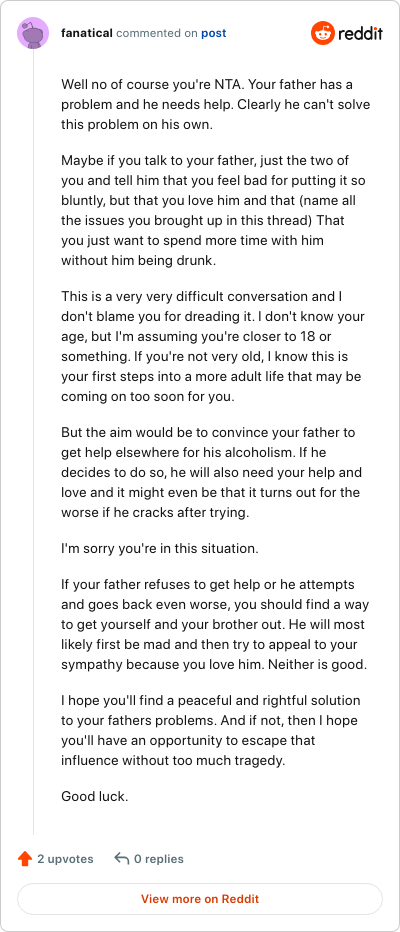400x932 pixels.
Task: Click the "View more on Reddit" button
Action: pos(200,899)
